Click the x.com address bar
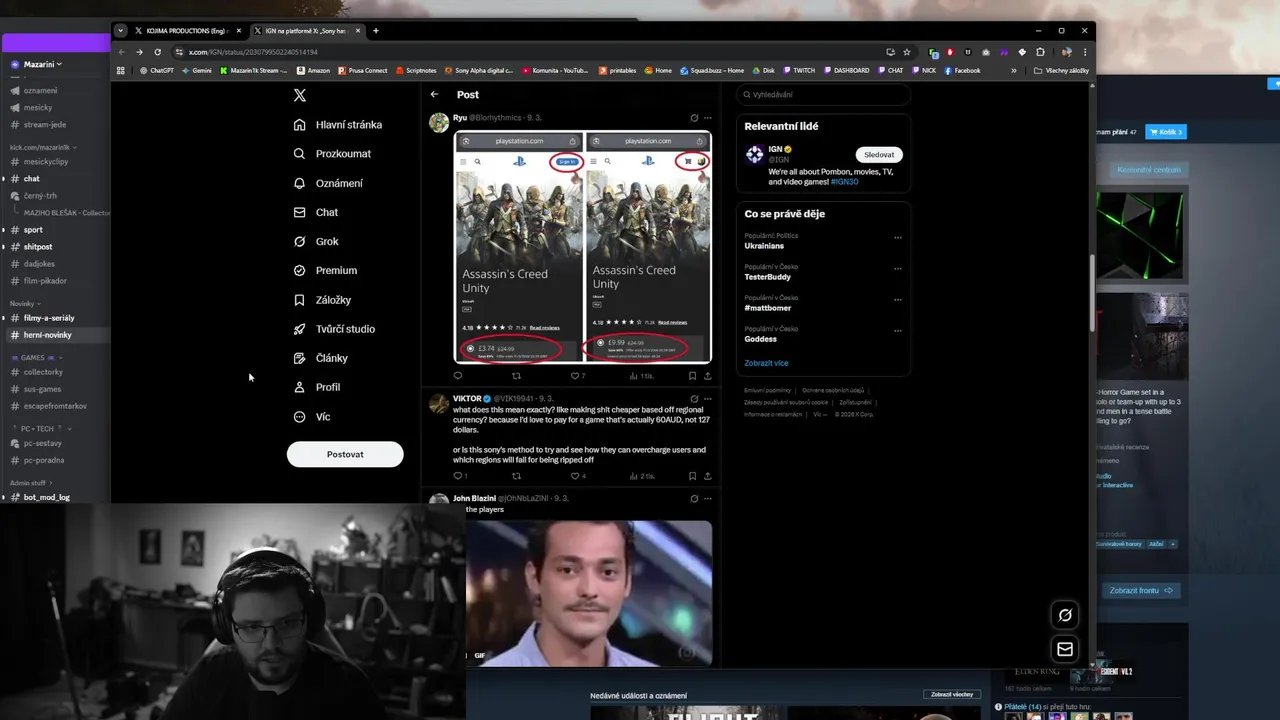This screenshot has height=720, width=1280. click(530, 52)
